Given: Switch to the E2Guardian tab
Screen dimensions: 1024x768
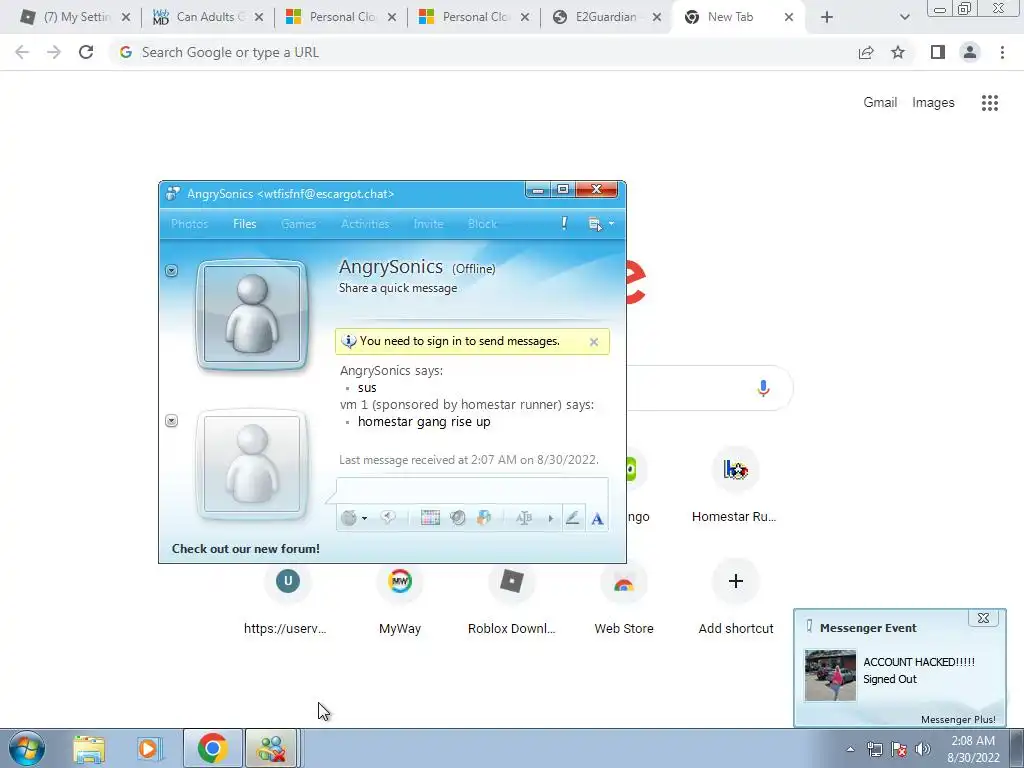Looking at the screenshot, I should tap(606, 17).
